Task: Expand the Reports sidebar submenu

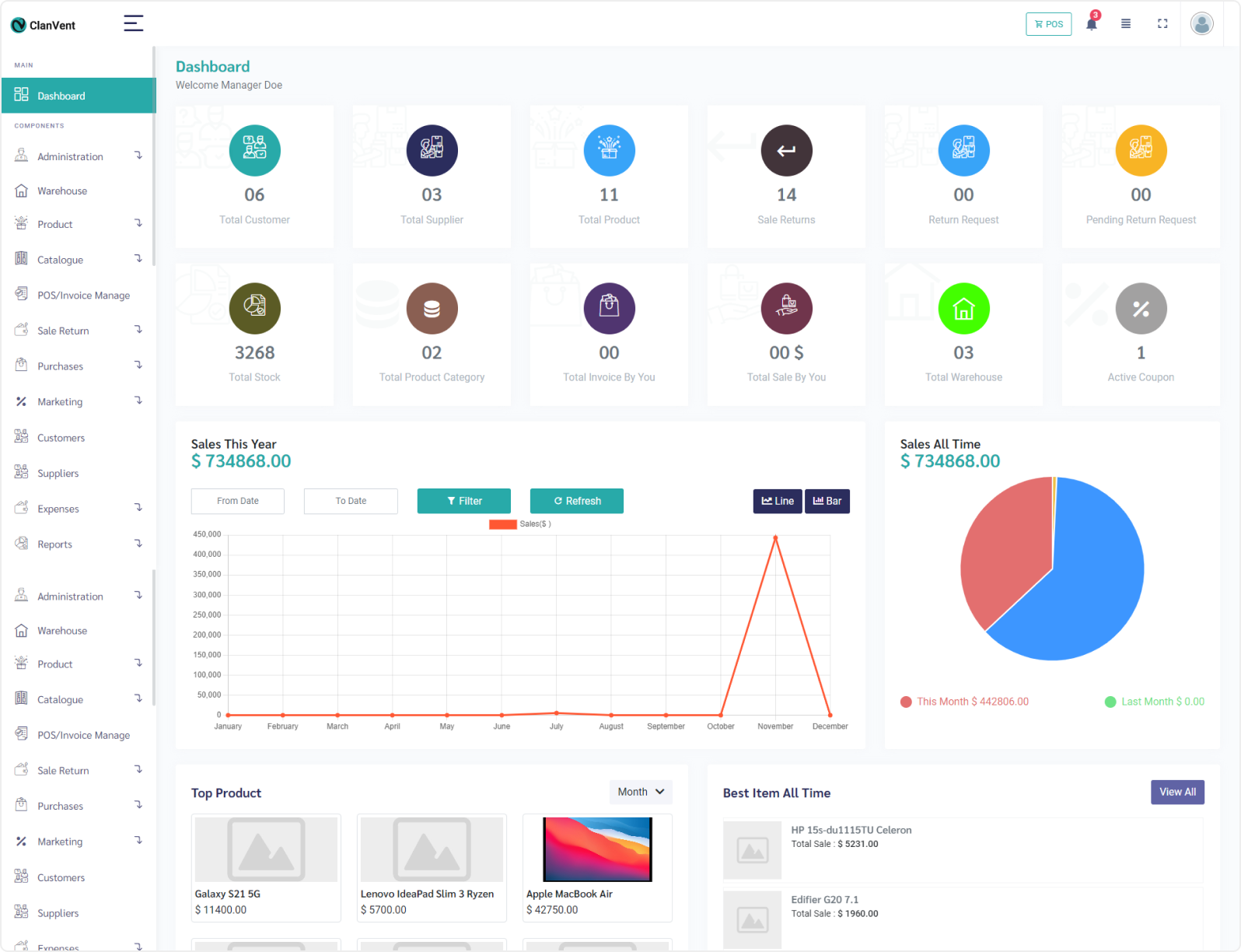Action: pos(78,544)
